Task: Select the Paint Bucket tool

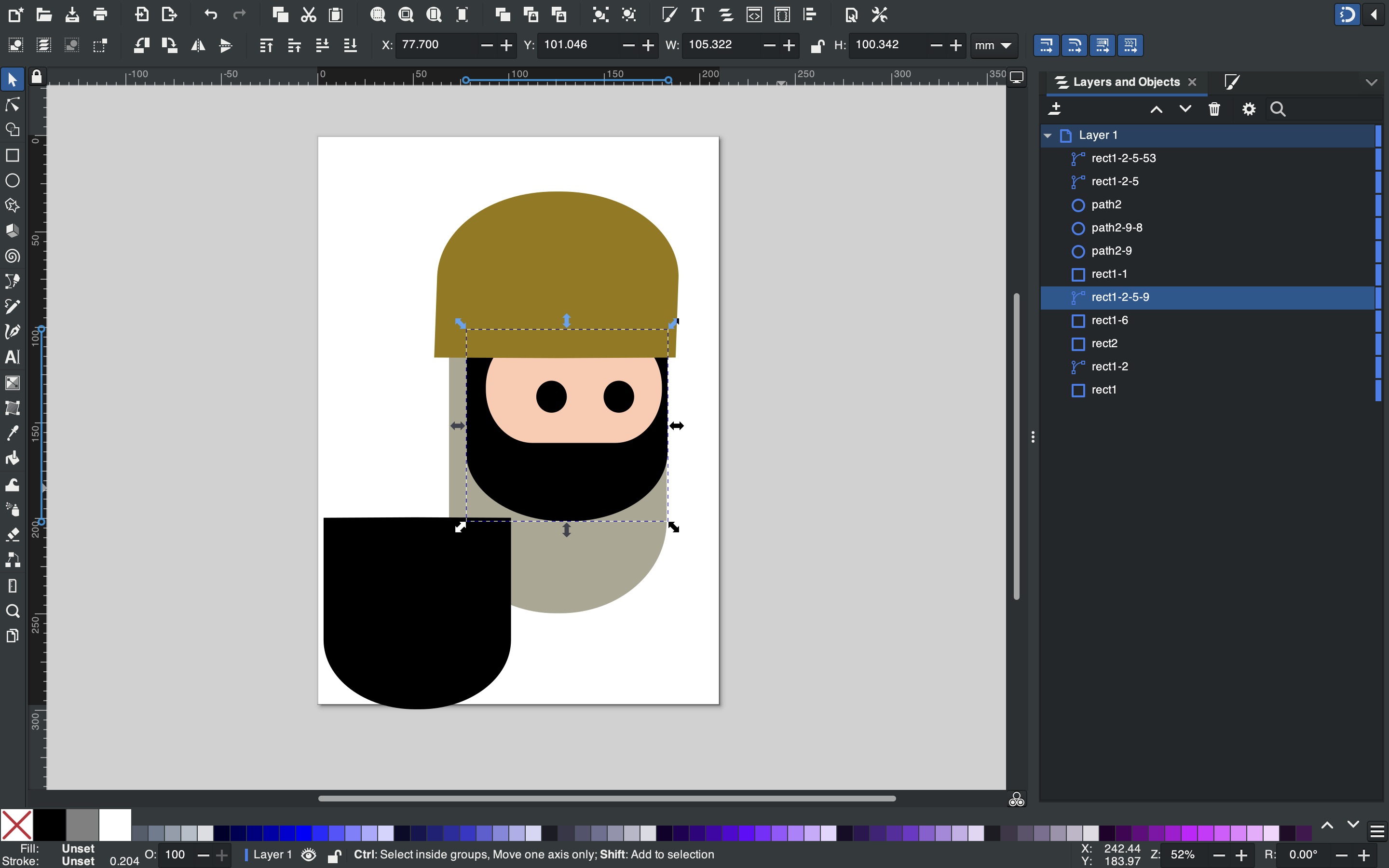Action: tap(12, 458)
